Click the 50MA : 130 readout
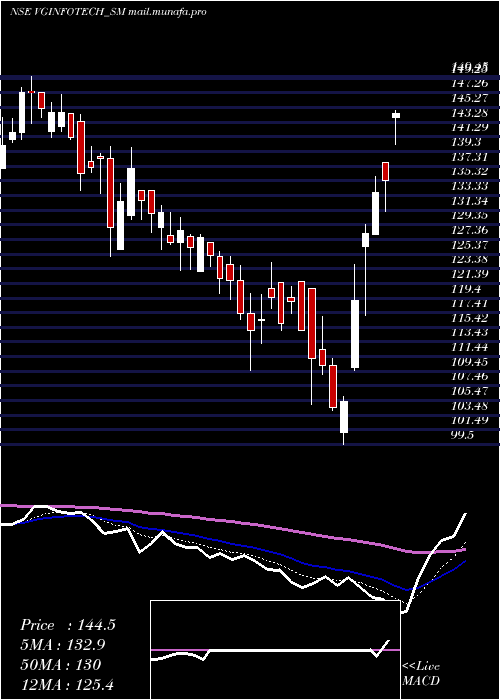Viewport: 500px width, 700px height. 61,664
